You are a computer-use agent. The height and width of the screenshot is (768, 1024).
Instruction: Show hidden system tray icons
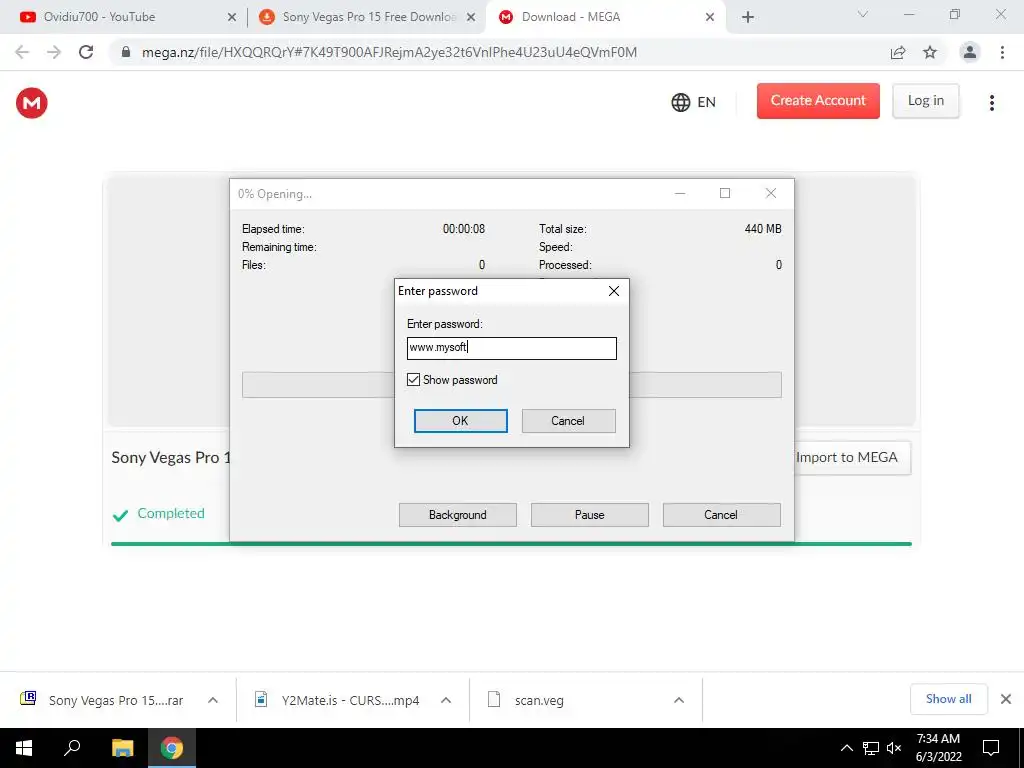click(846, 748)
